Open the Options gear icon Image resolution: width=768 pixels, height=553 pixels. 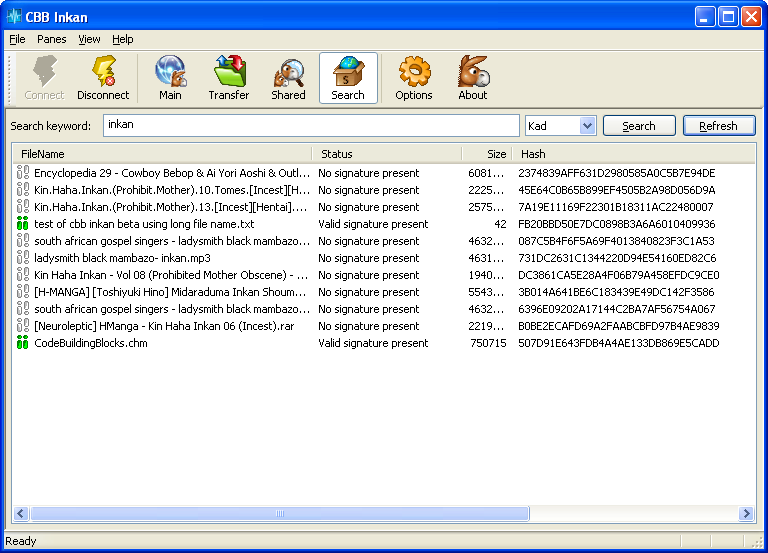point(414,72)
